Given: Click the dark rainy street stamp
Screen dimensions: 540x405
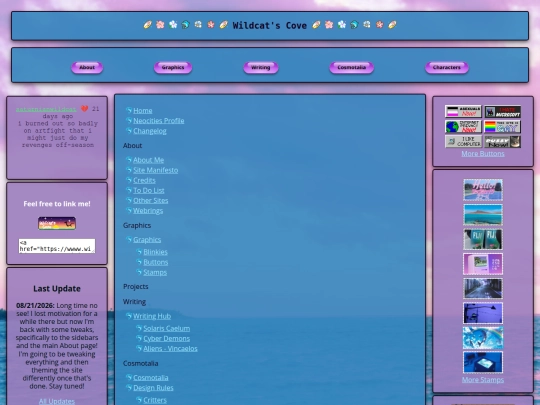Looking at the screenshot, I should tap(483, 289).
